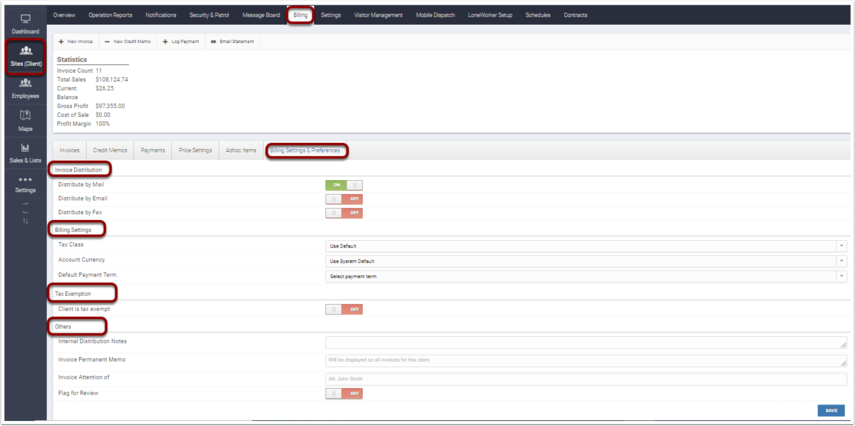Enable Distribute by Email switch

tap(344, 199)
